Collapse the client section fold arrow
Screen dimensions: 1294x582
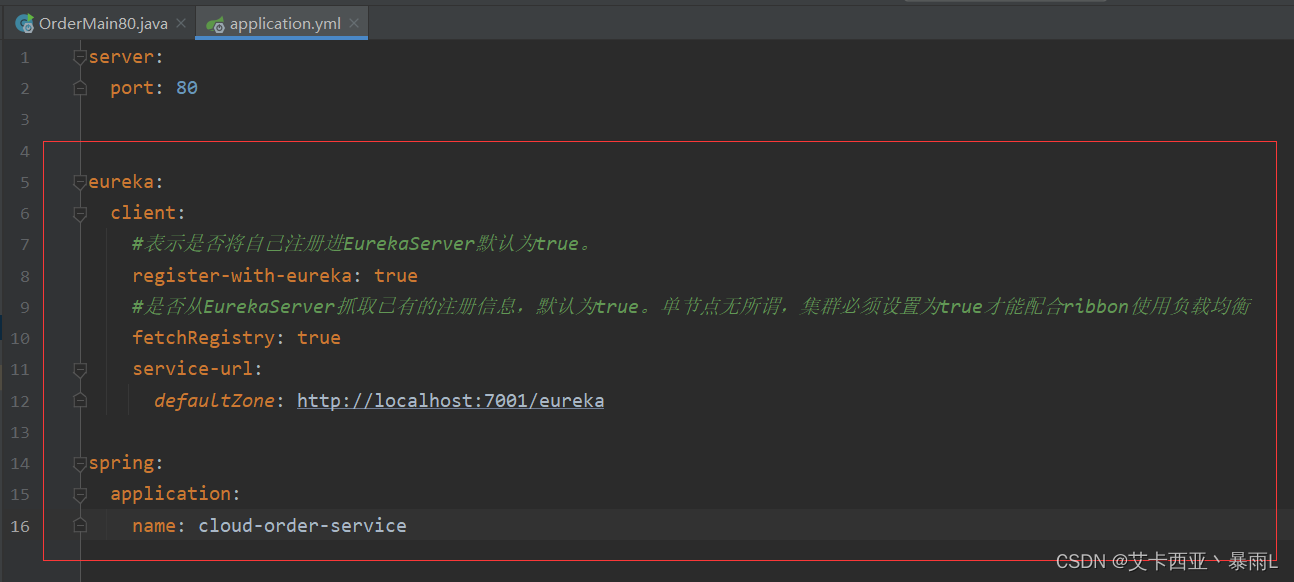click(79, 212)
